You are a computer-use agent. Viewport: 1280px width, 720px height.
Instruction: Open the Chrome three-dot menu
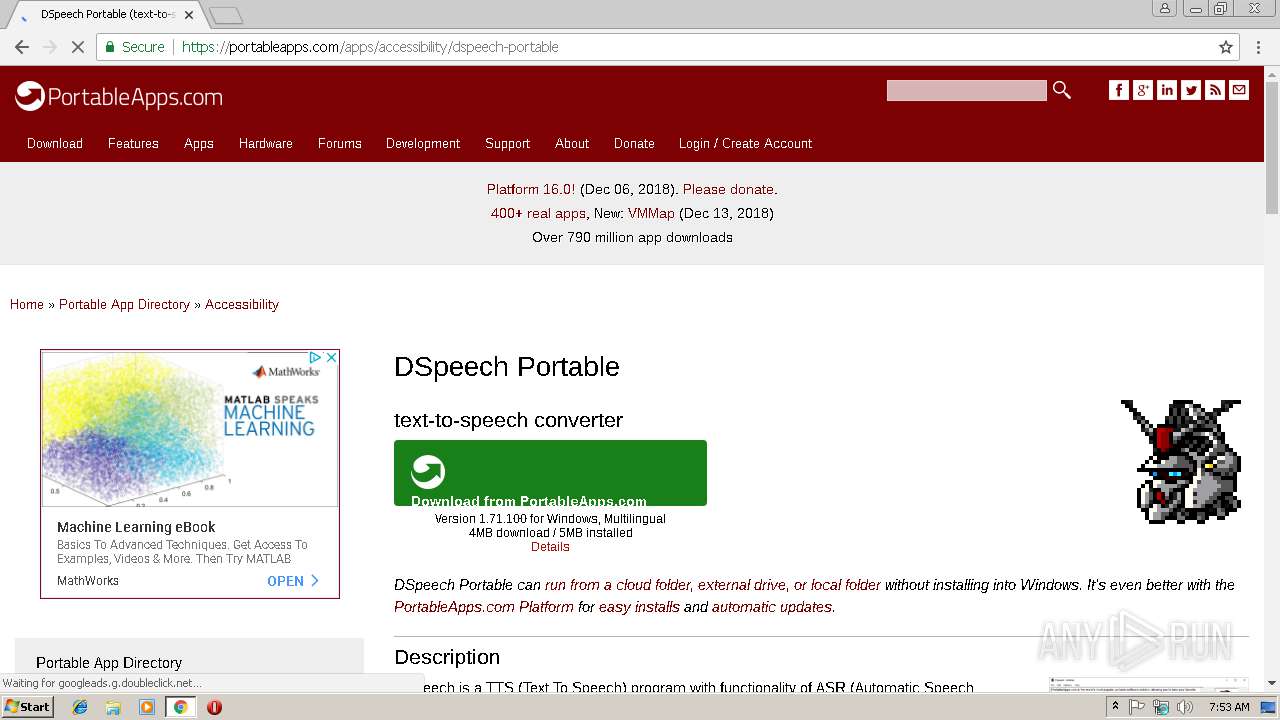pos(1259,47)
